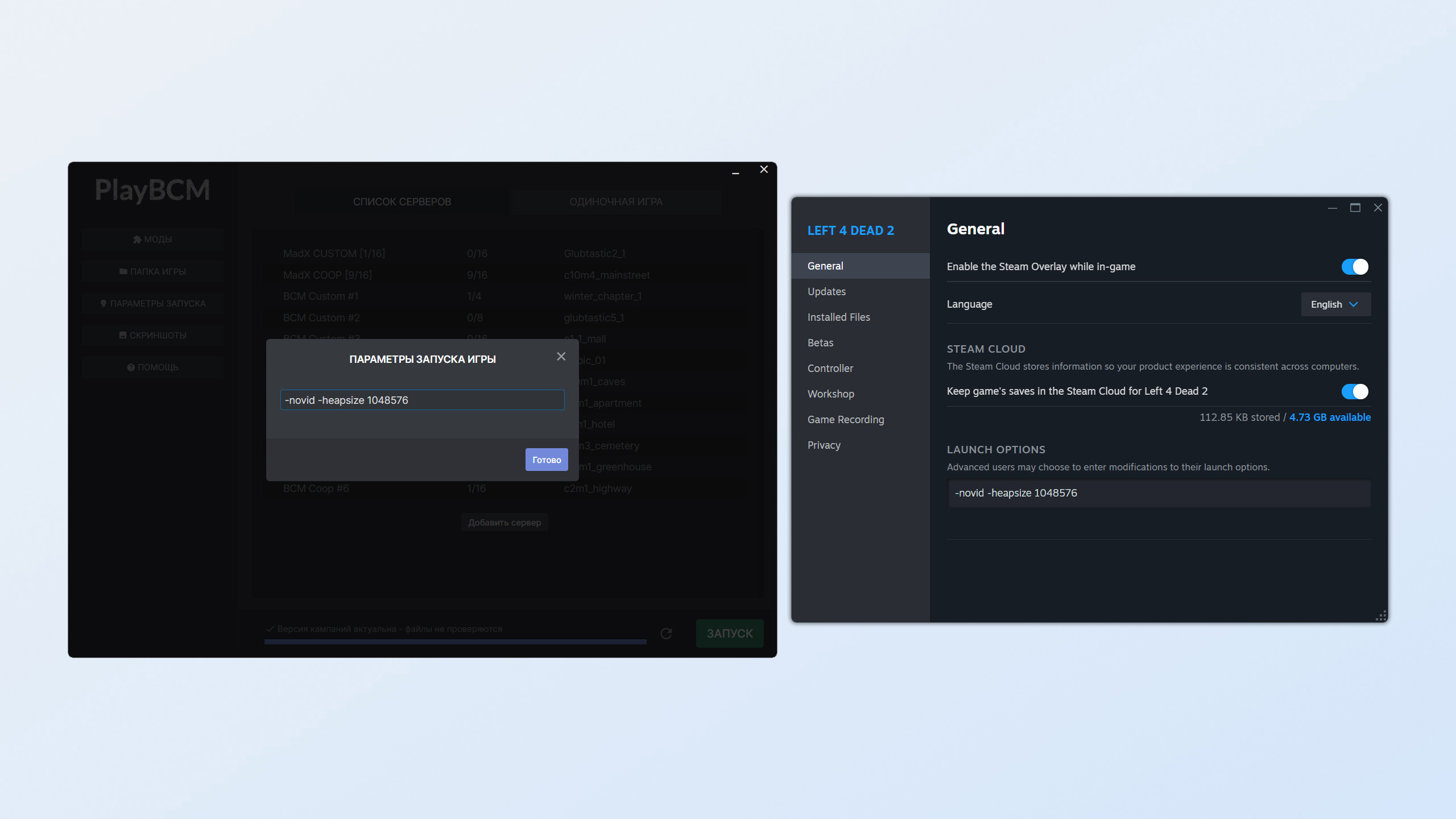1456x819 pixels.
Task: Click the Steam launch options text field
Action: [x=1158, y=493]
